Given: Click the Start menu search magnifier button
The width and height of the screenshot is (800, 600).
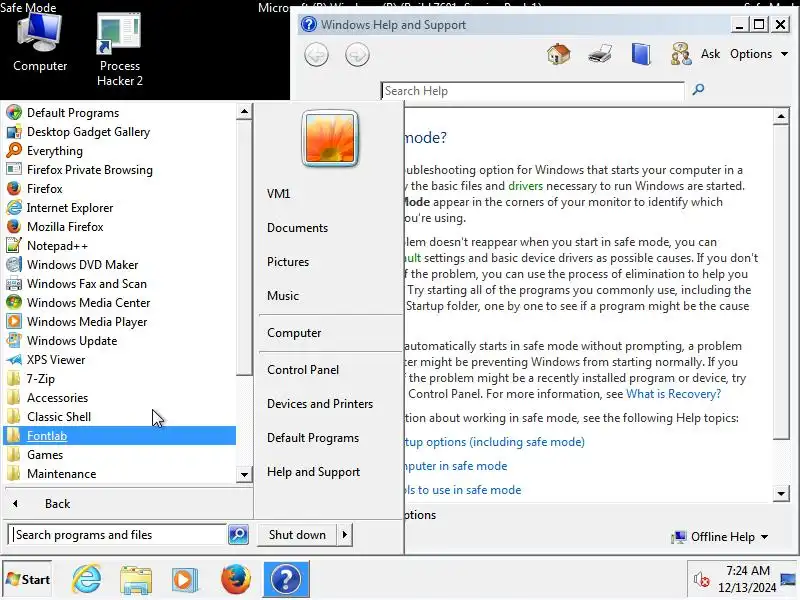Looking at the screenshot, I should tap(238, 534).
